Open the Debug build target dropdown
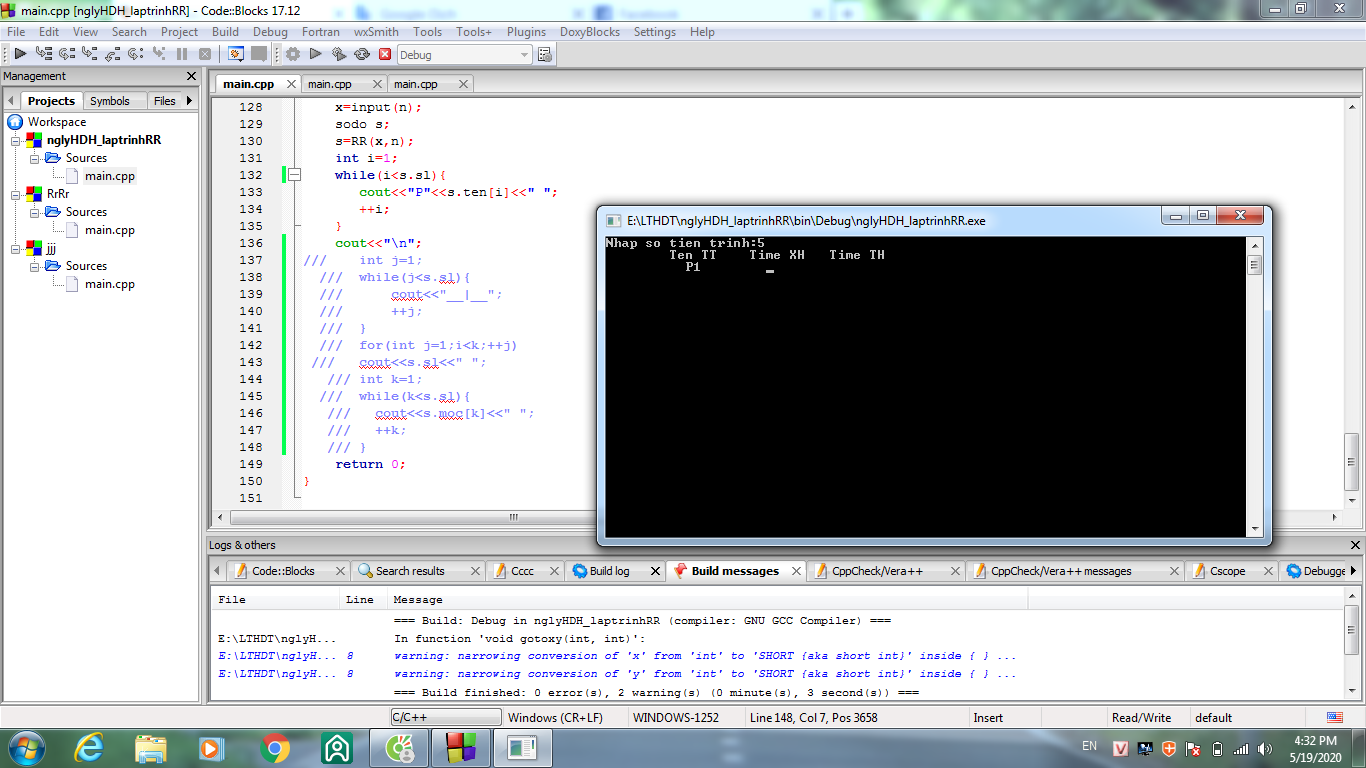This screenshot has height=768, width=1366. coord(524,55)
